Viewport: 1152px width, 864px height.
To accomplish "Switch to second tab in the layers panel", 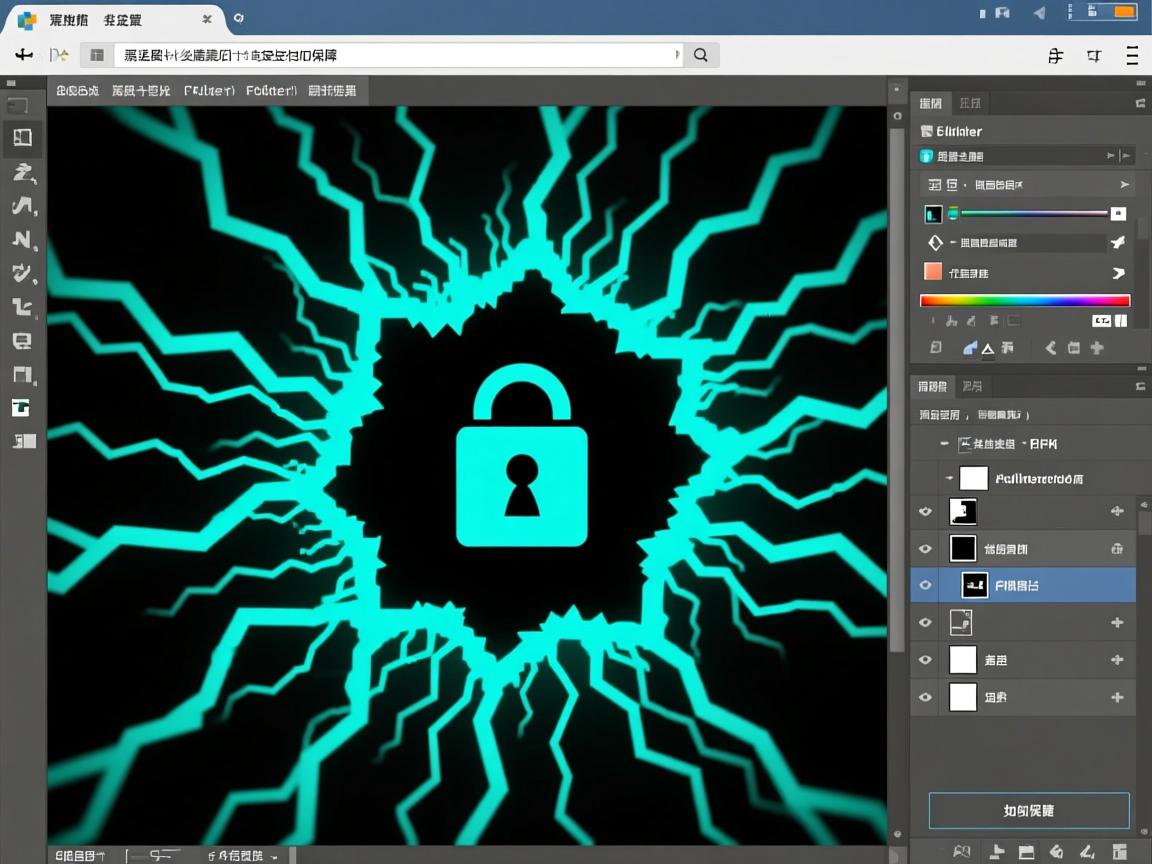I will pyautogui.click(x=971, y=386).
